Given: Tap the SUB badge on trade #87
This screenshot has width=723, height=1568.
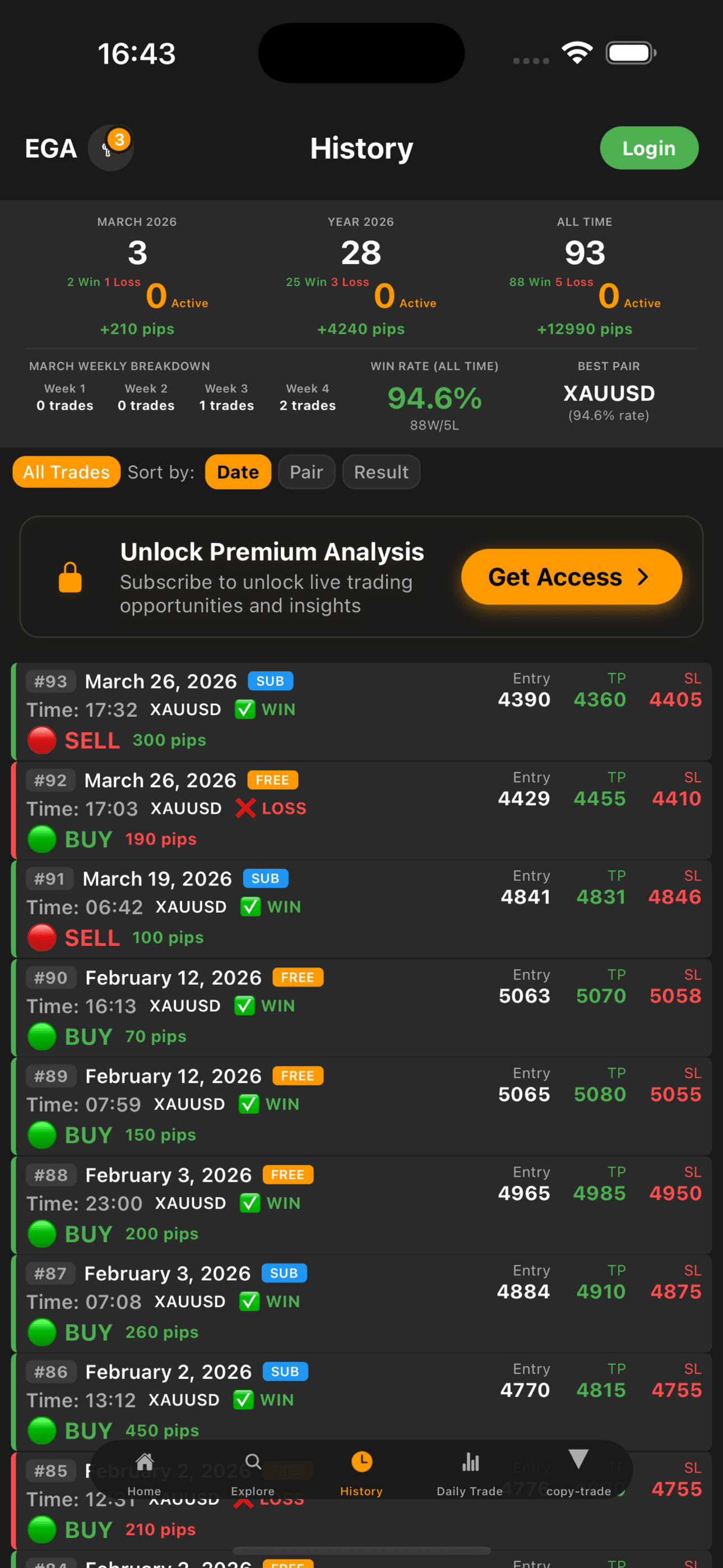Looking at the screenshot, I should point(284,1273).
